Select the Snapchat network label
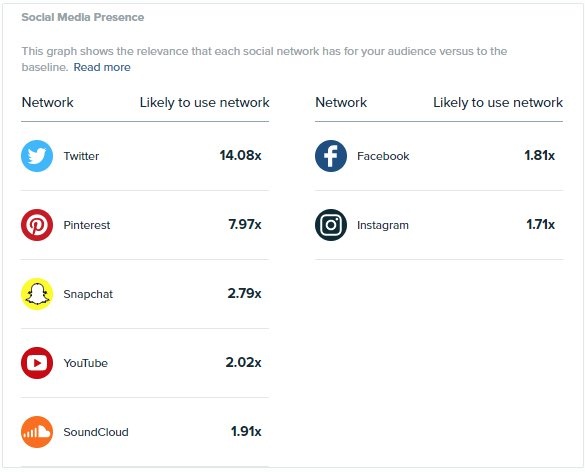 88,294
